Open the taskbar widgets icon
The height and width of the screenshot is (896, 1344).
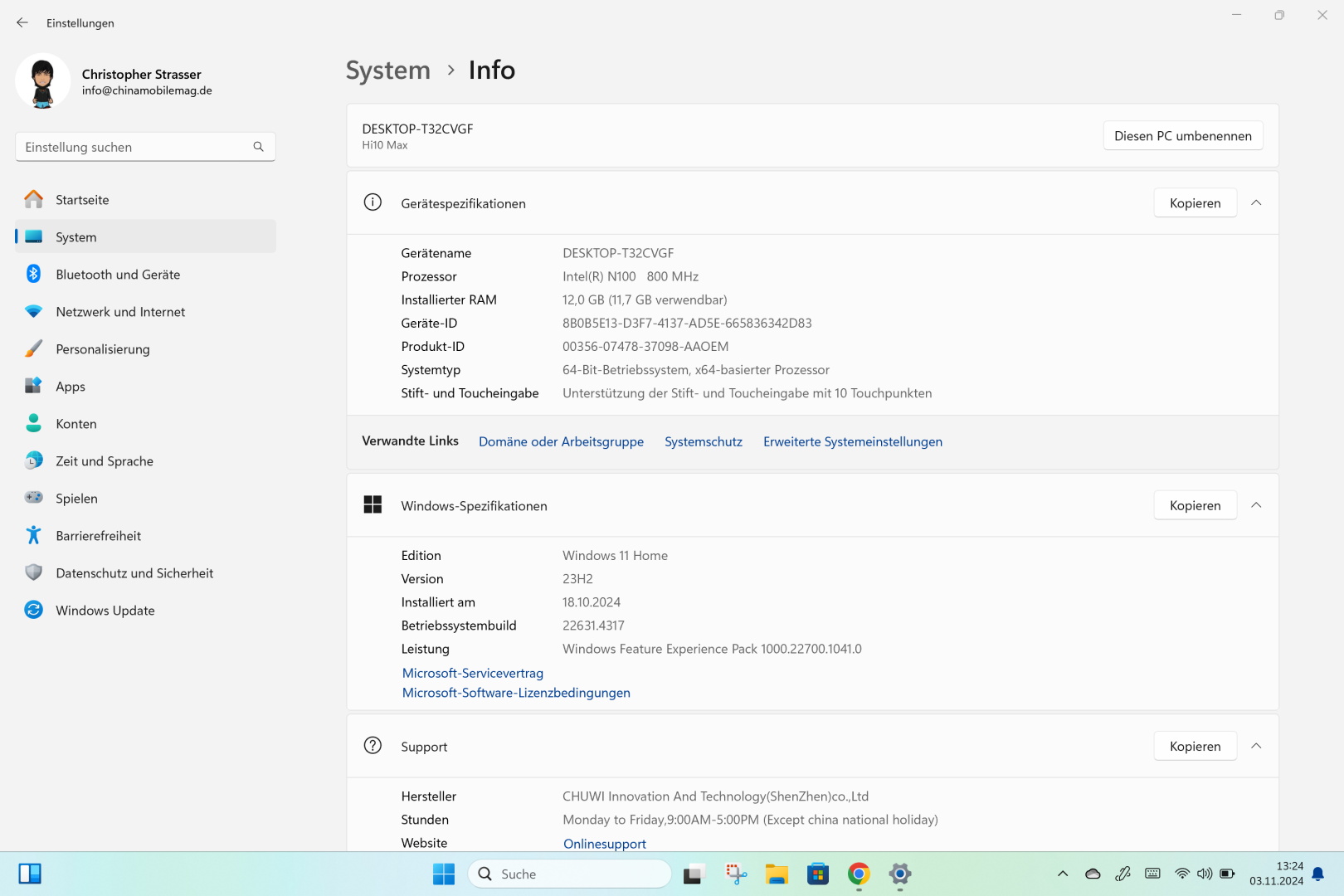(x=30, y=874)
